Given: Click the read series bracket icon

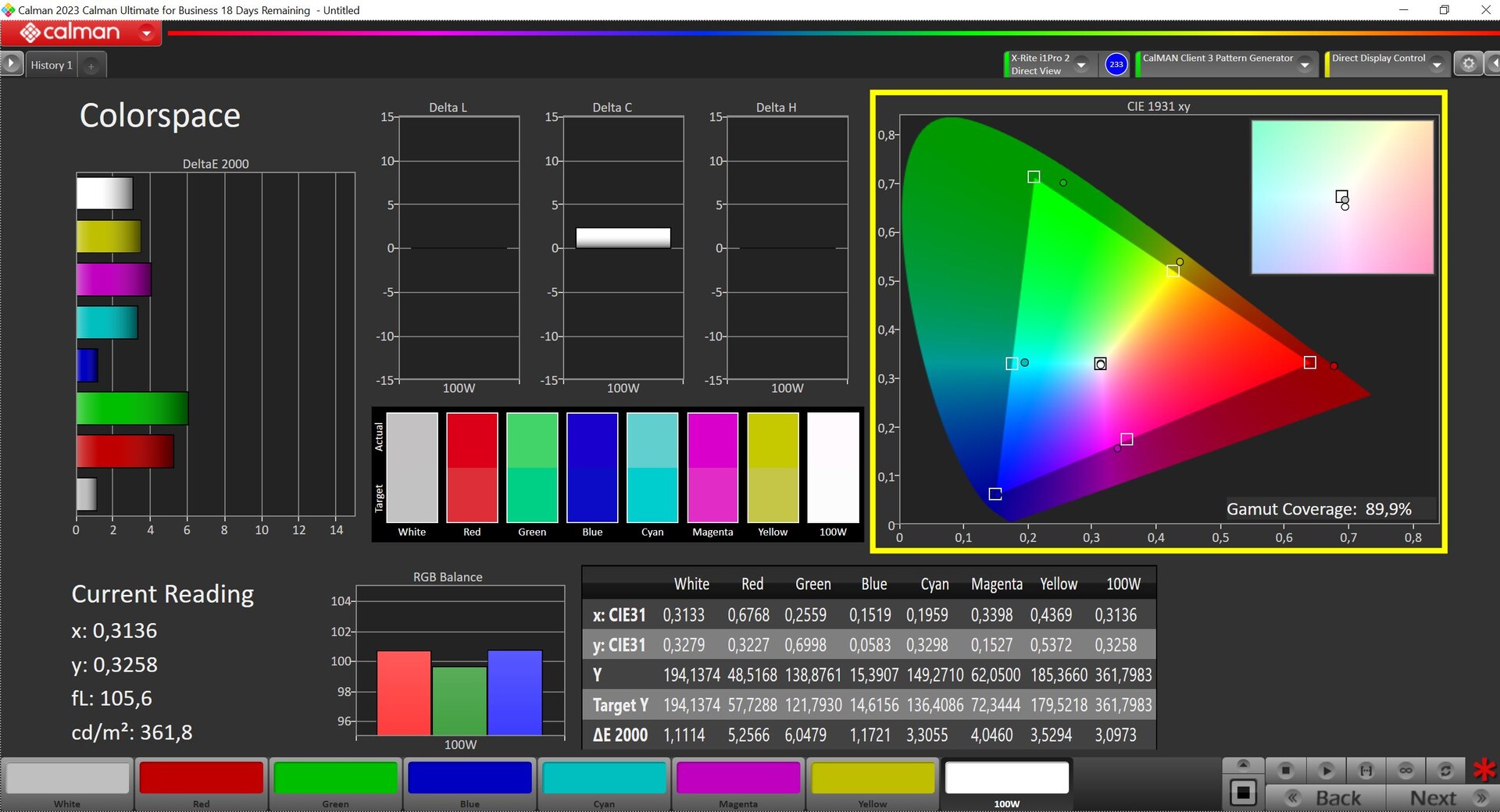Looking at the screenshot, I should click(1366, 771).
